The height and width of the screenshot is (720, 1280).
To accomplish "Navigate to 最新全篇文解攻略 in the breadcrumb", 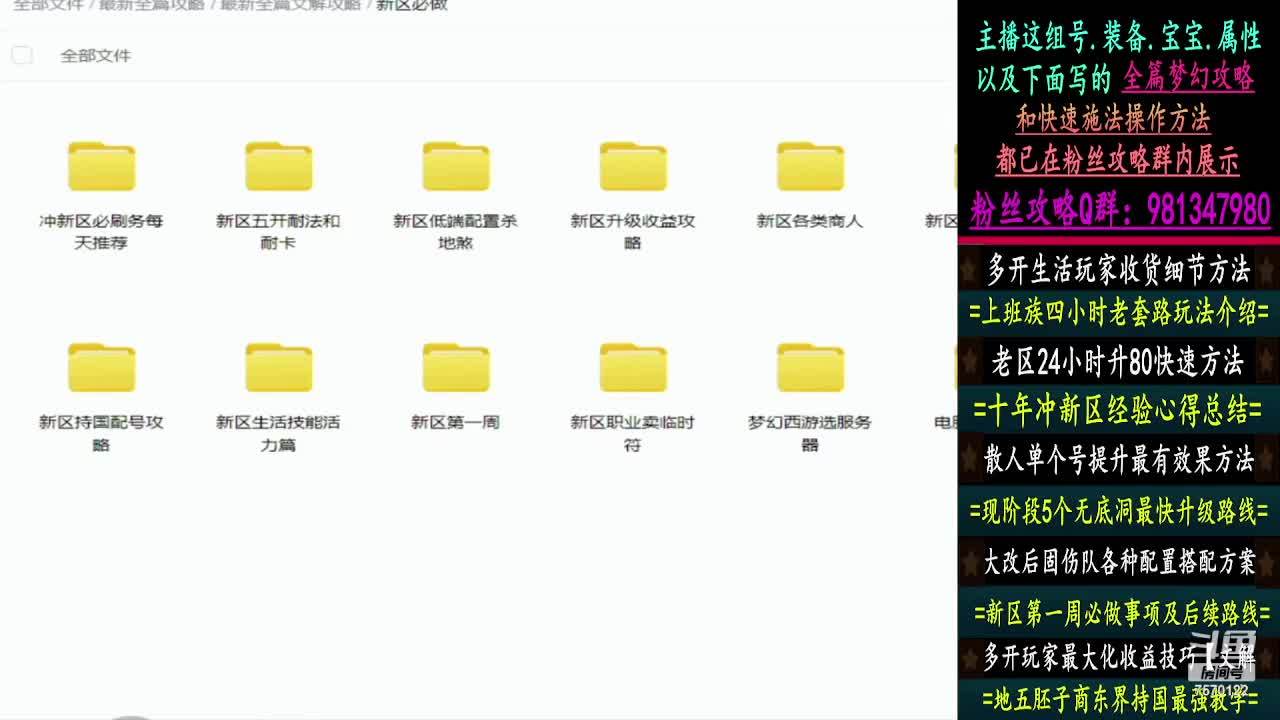I will [290, 5].
